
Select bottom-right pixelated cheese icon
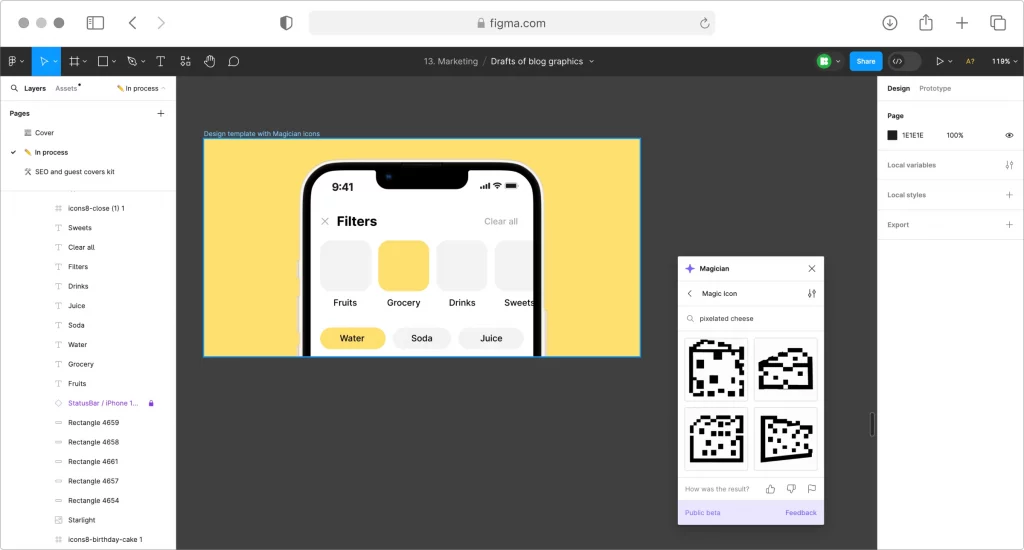(786, 439)
